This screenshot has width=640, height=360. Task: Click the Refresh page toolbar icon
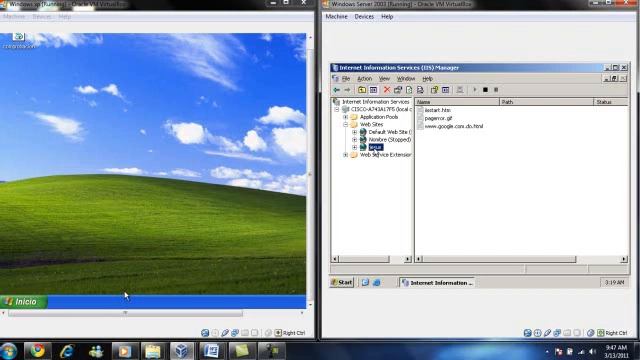click(x=409, y=90)
